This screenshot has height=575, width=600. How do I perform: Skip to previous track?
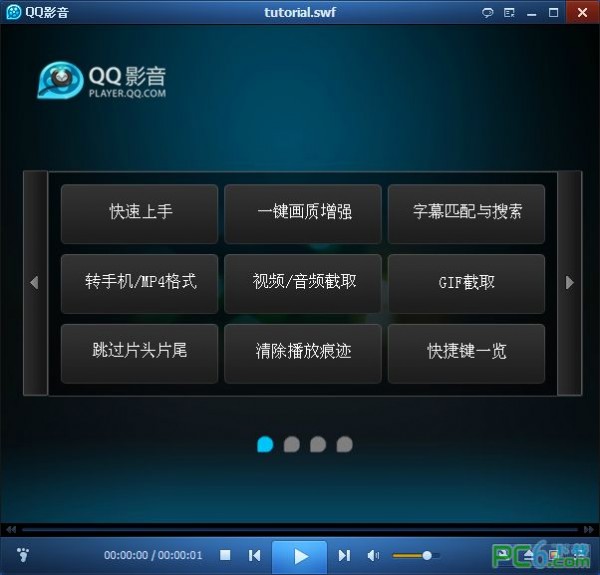255,556
